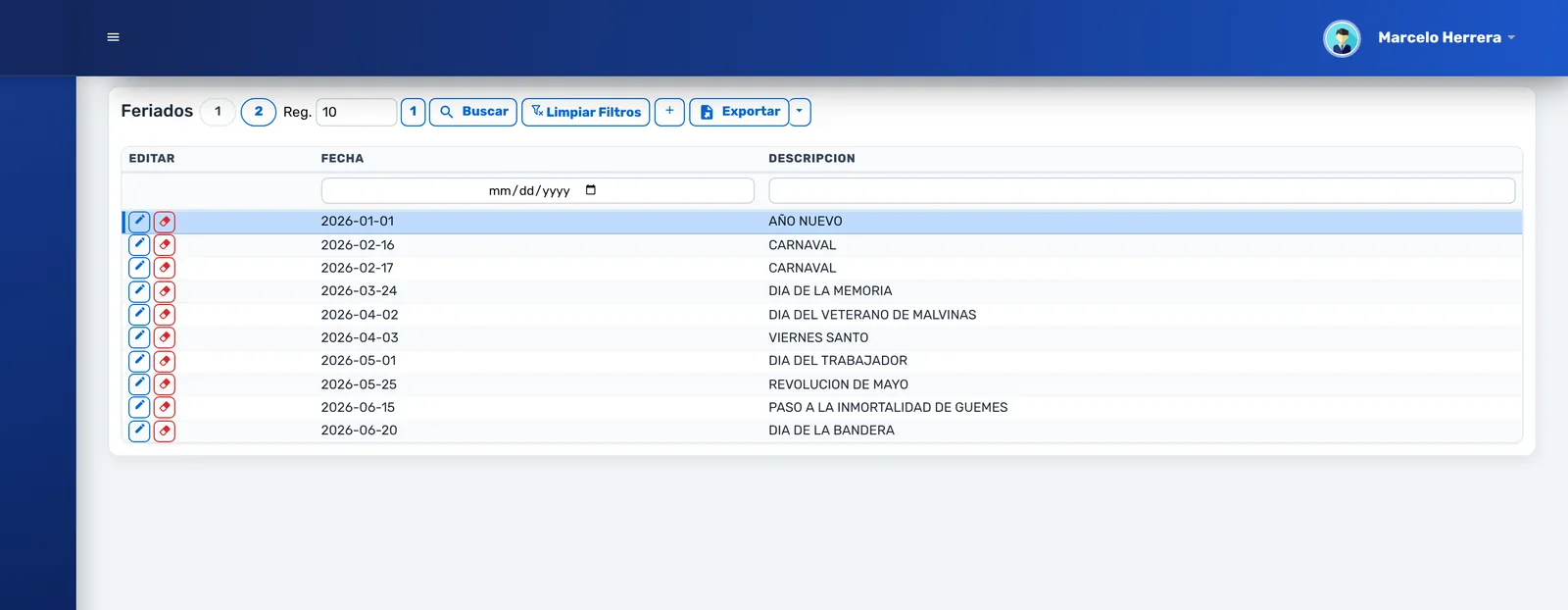Click Marcelo Herrera's profile avatar

coord(1342,38)
